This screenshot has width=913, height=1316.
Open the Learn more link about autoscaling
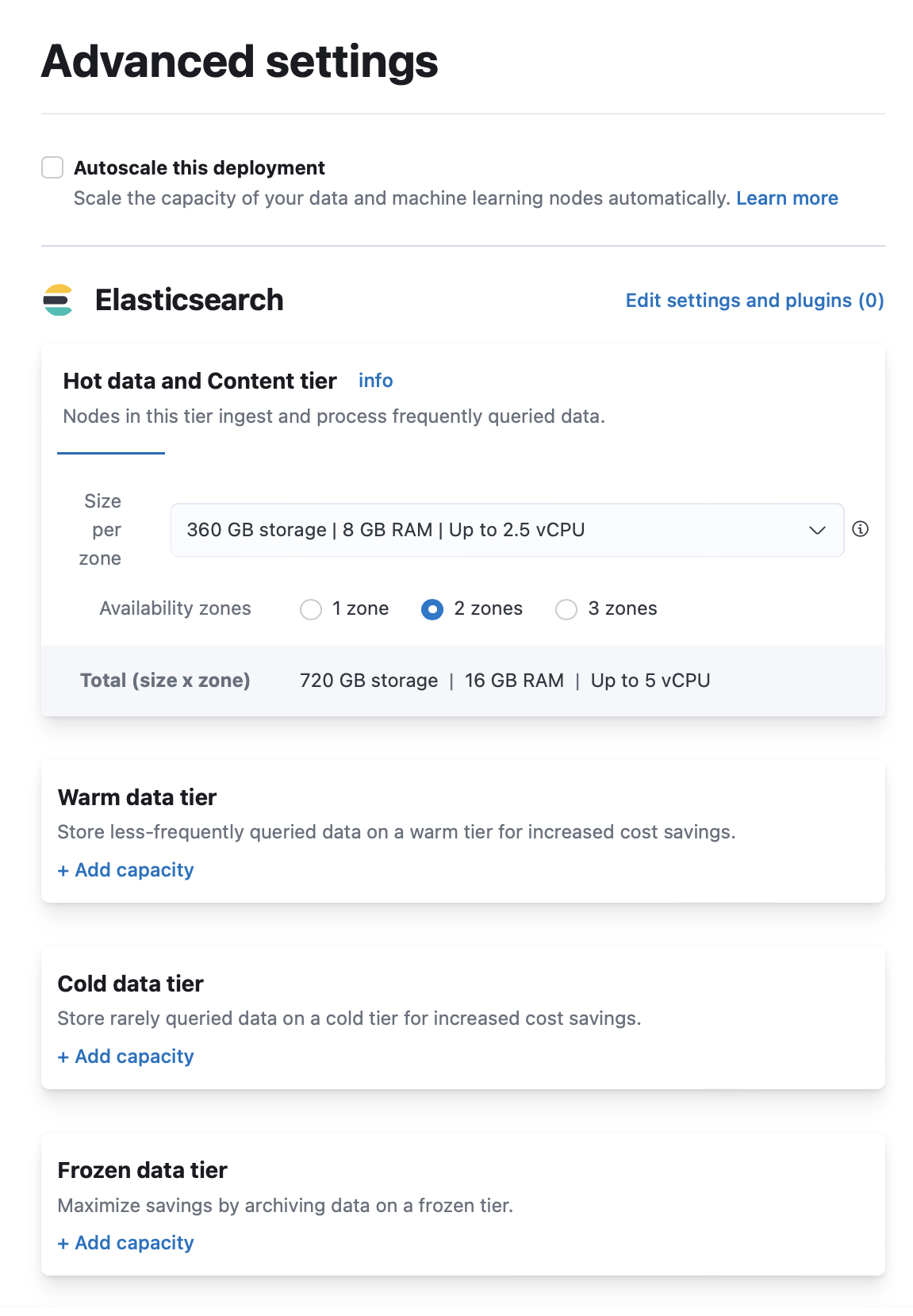[787, 198]
